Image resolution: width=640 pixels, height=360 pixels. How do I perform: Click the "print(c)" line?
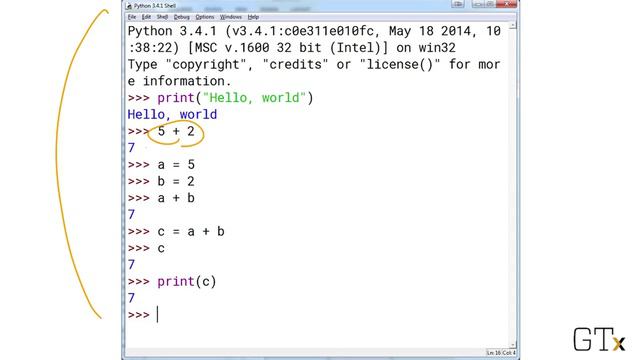click(x=172, y=282)
